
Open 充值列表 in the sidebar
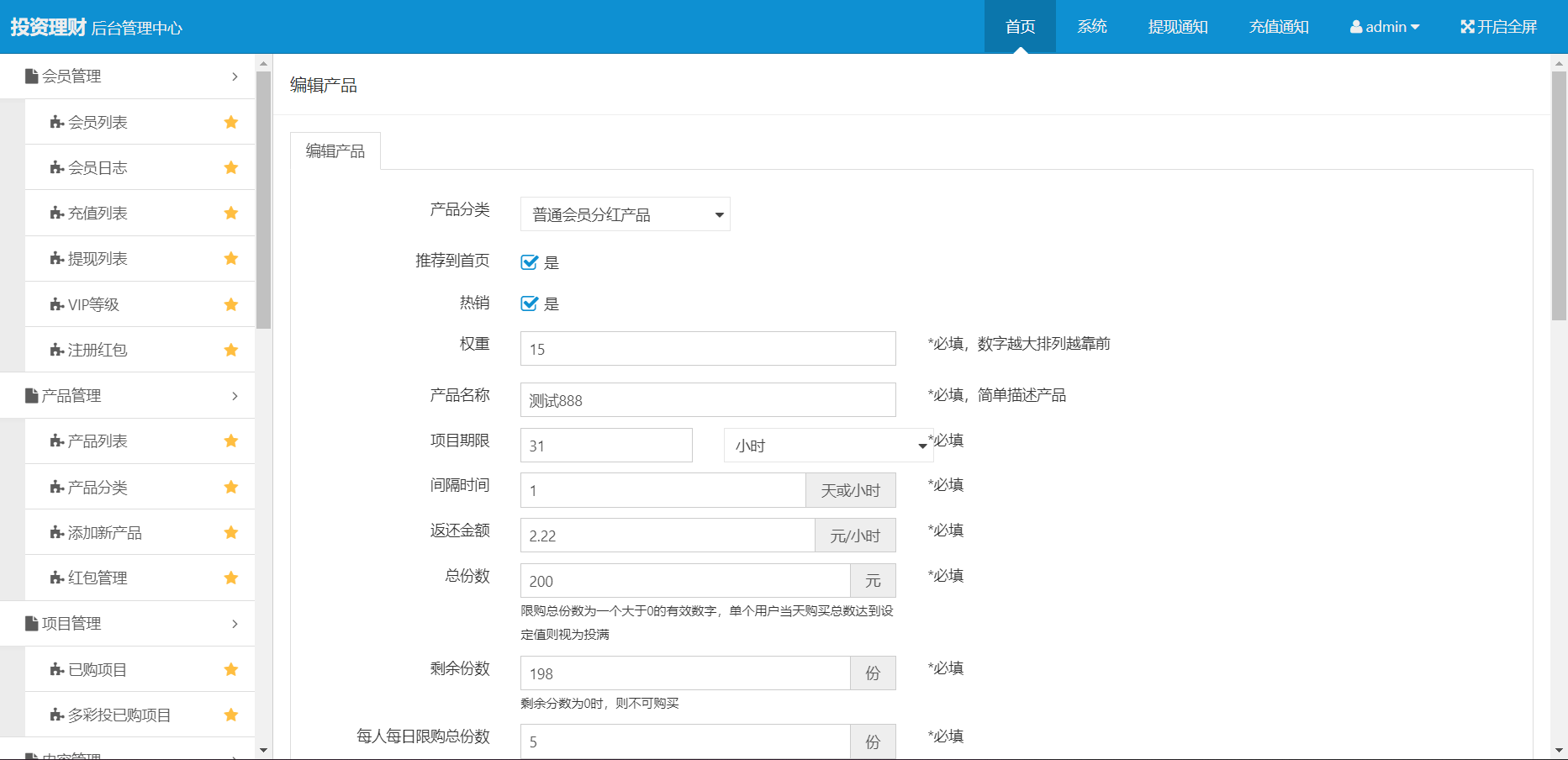point(140,214)
